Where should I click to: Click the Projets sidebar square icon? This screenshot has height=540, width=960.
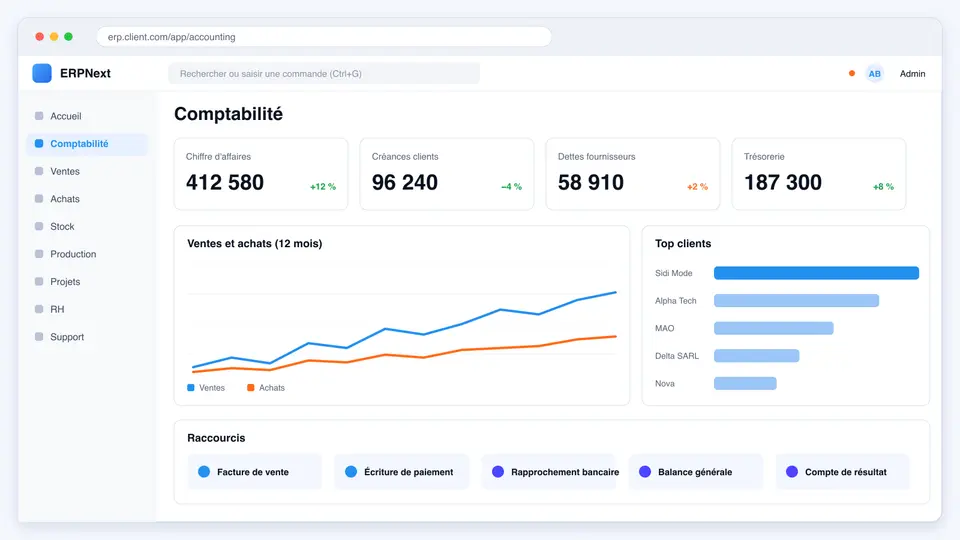click(x=39, y=281)
